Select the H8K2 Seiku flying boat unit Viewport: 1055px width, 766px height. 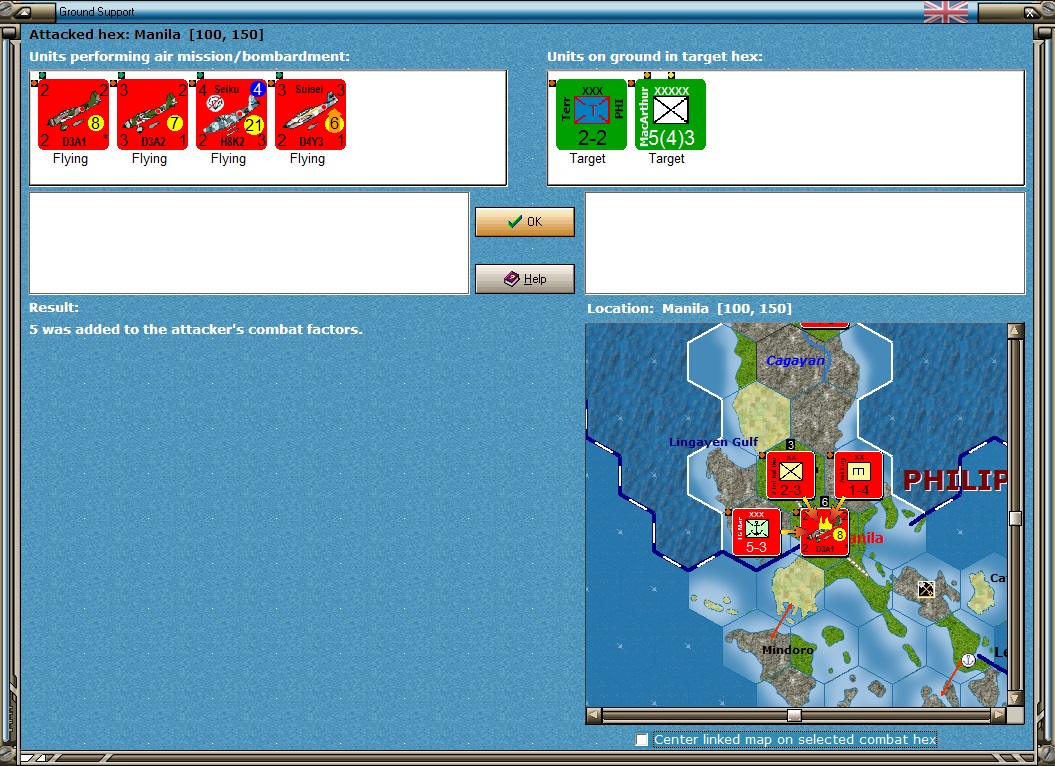231,114
